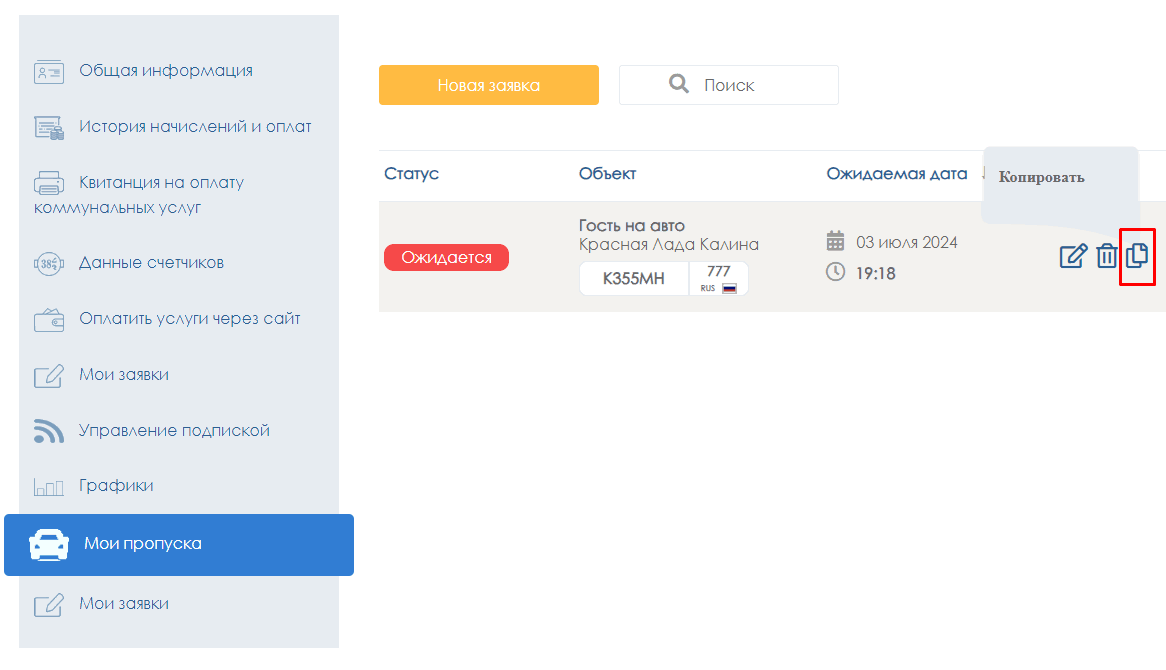The width and height of the screenshot is (1166, 670).
Task: Click the meter icon next to Данные счетчиков
Action: point(49,264)
